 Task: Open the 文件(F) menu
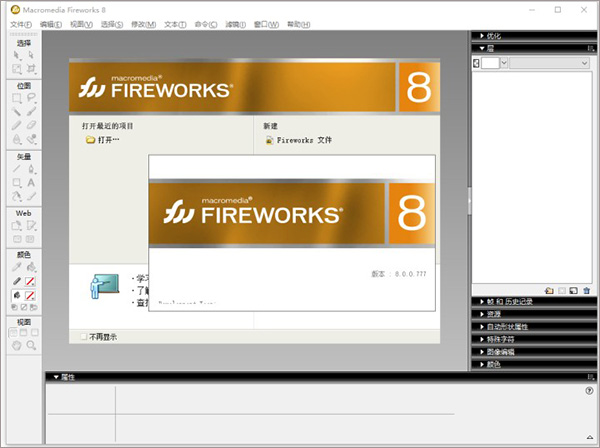pos(20,24)
